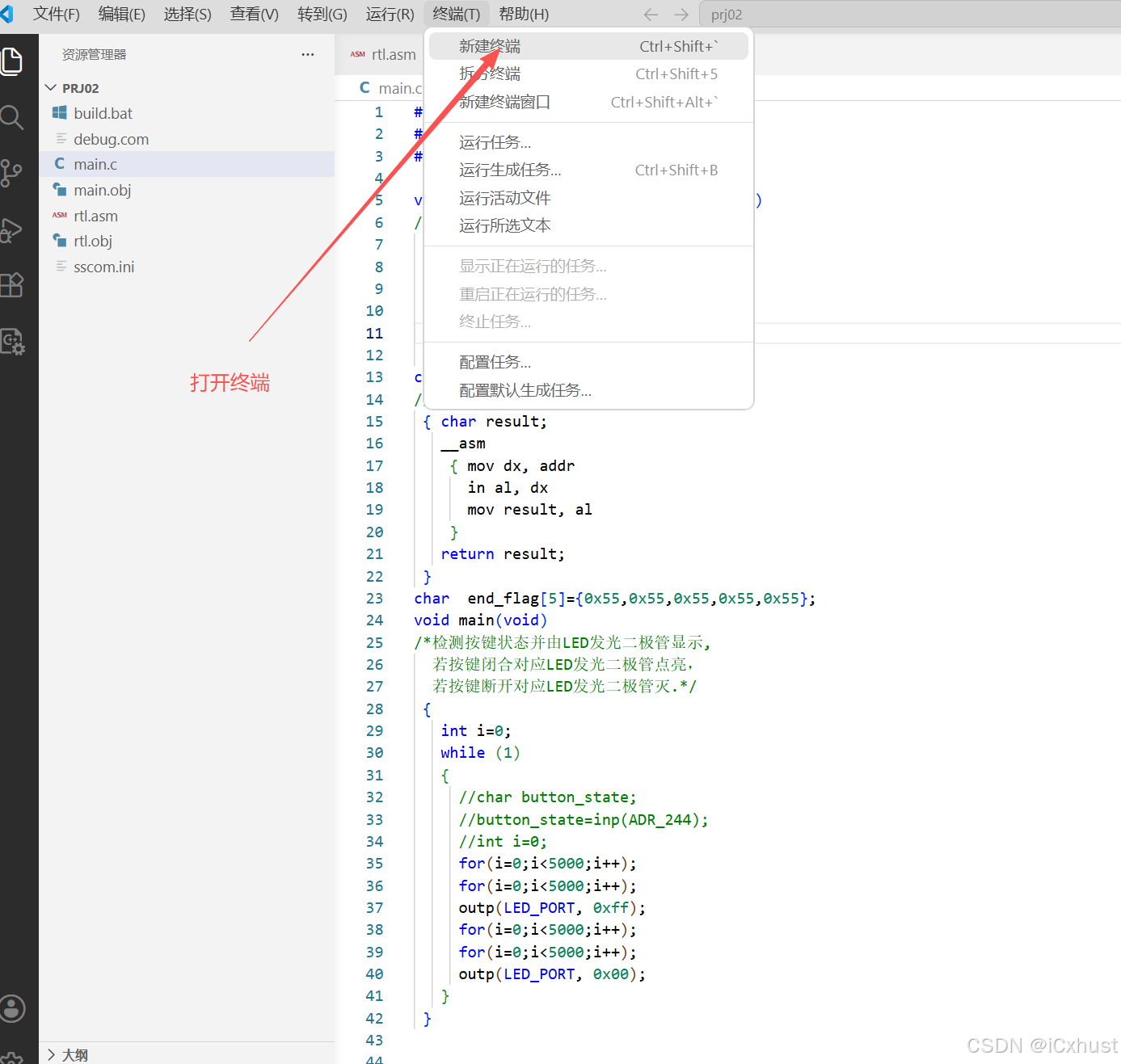Choose 配置任务... from the menu

588,362
